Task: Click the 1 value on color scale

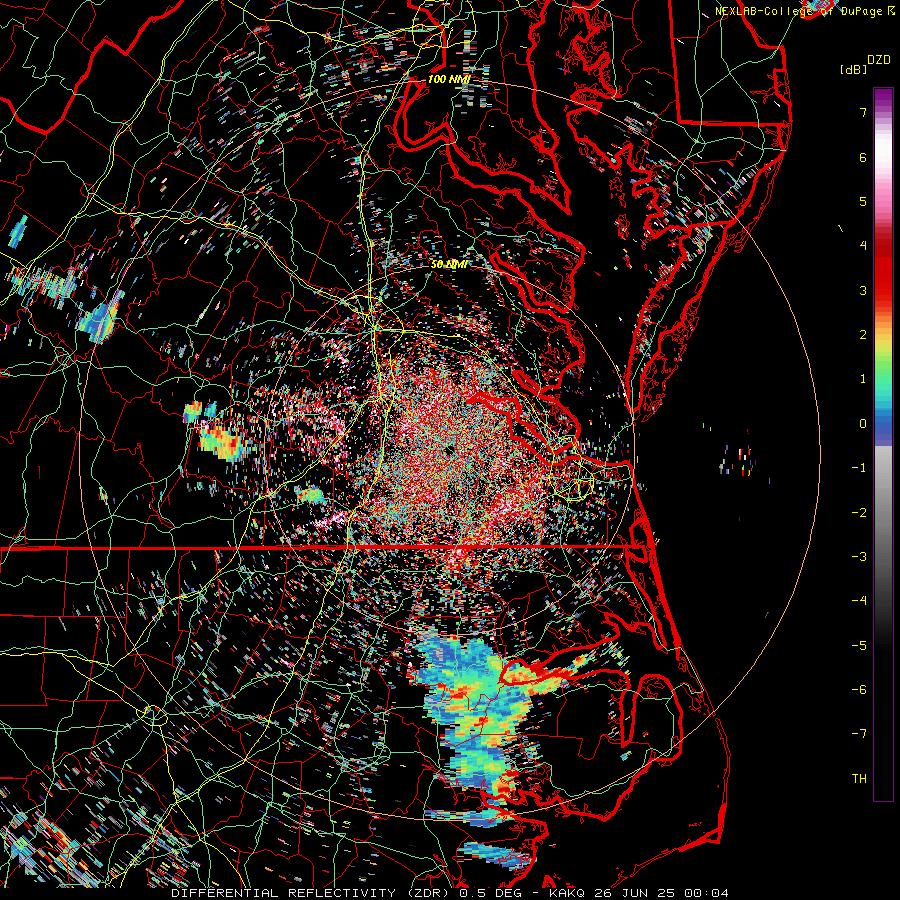Action: point(863,379)
